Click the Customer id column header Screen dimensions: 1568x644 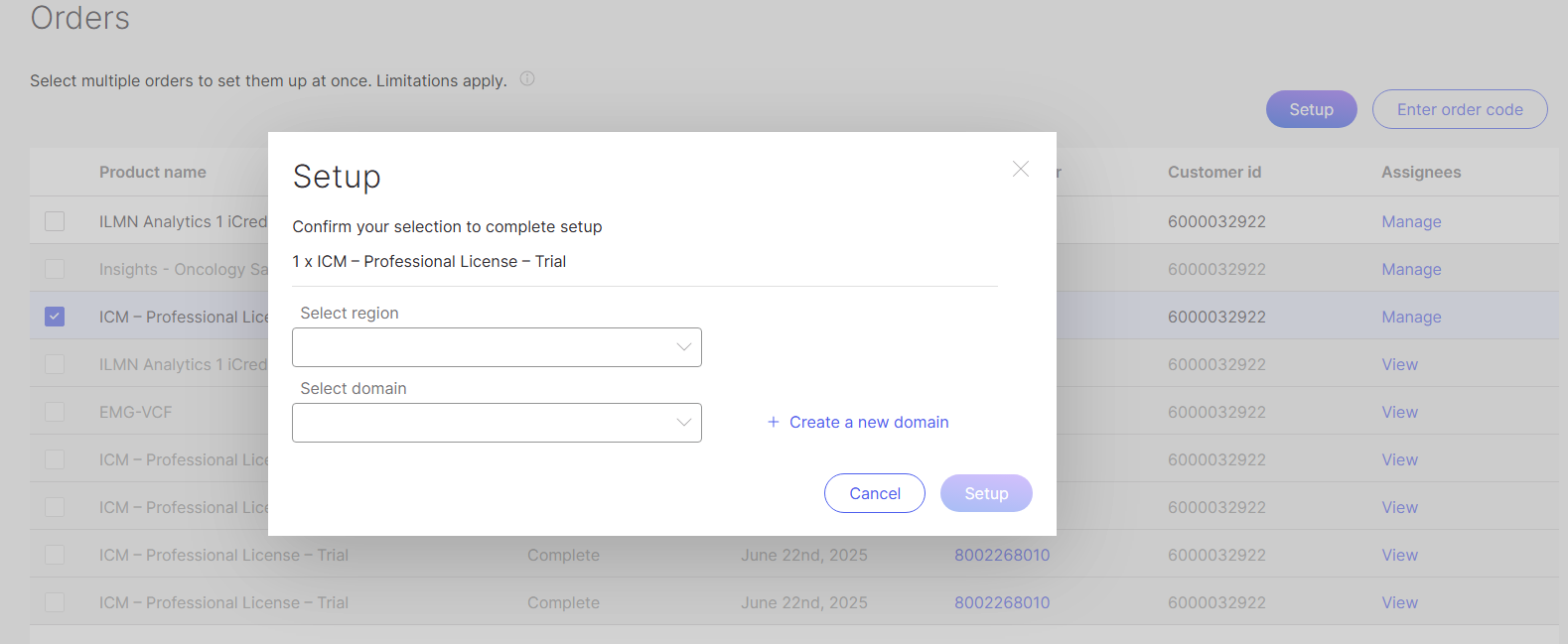click(x=1213, y=173)
